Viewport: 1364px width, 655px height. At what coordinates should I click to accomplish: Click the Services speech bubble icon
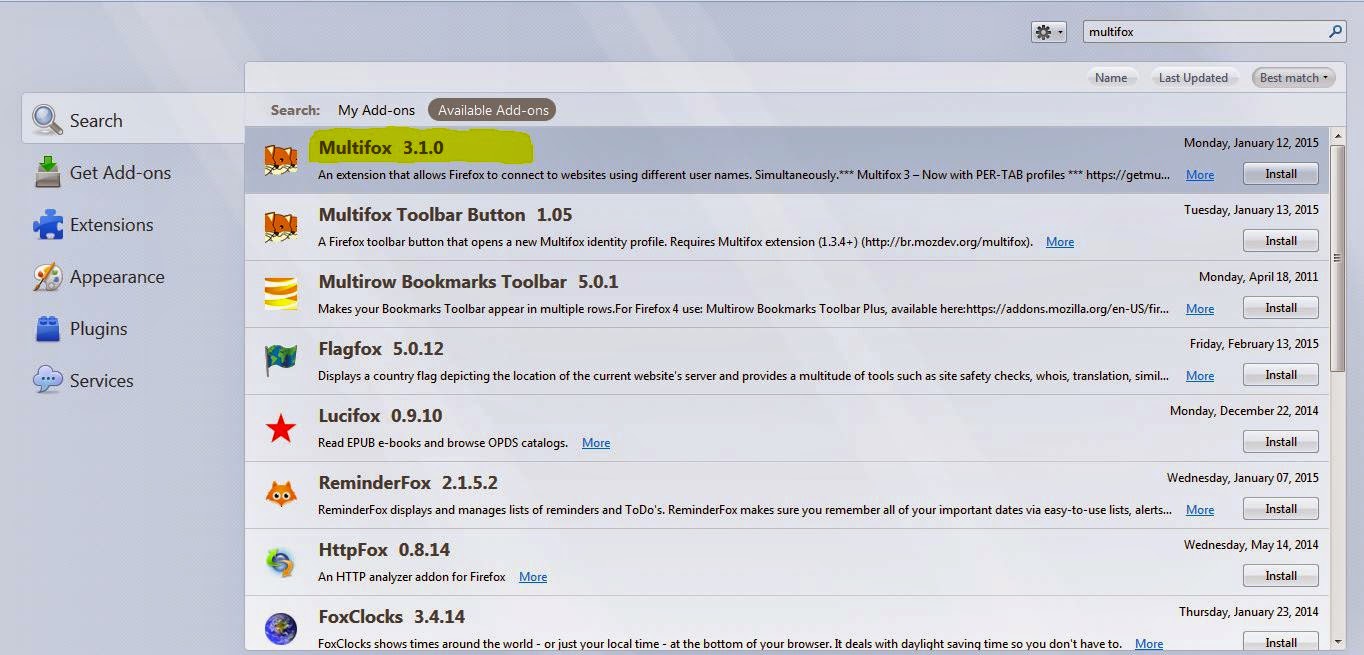47,380
